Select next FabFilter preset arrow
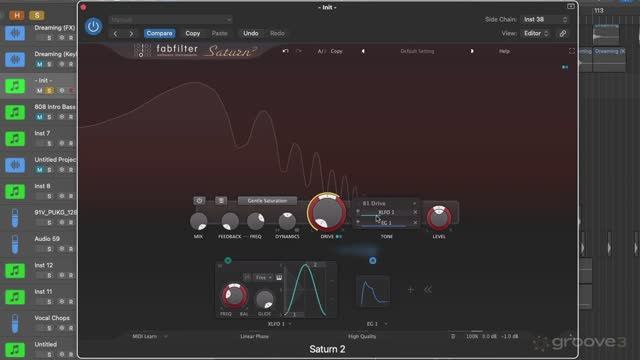The width and height of the screenshot is (640, 360). point(472,51)
